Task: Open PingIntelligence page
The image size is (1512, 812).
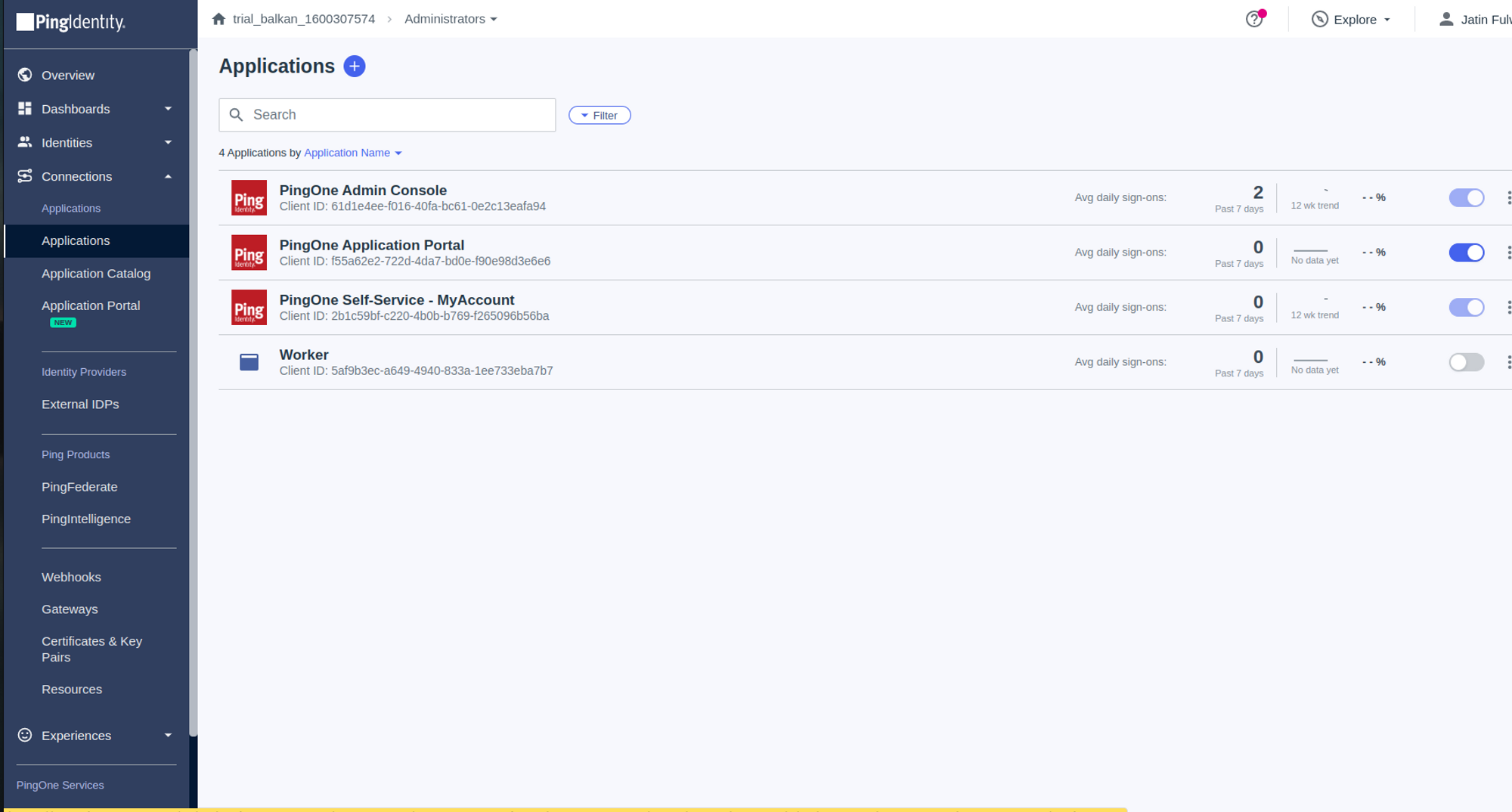Action: coord(86,519)
